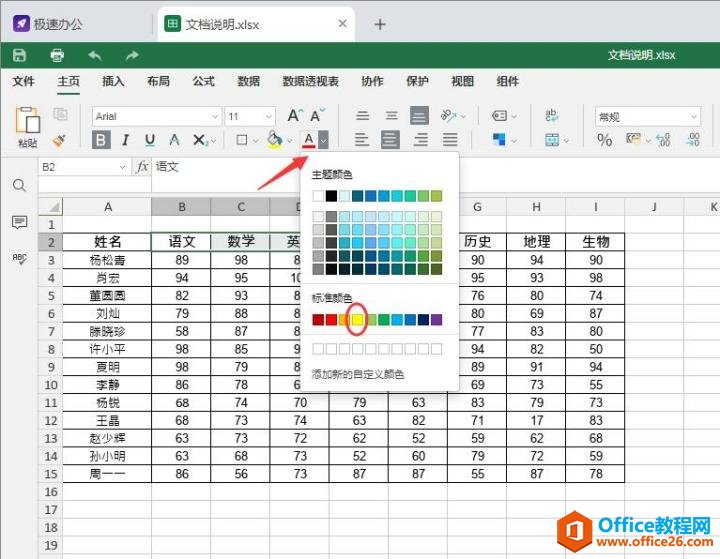The image size is (720, 559).
Task: Switch to the 公式 tab
Action: [x=203, y=81]
